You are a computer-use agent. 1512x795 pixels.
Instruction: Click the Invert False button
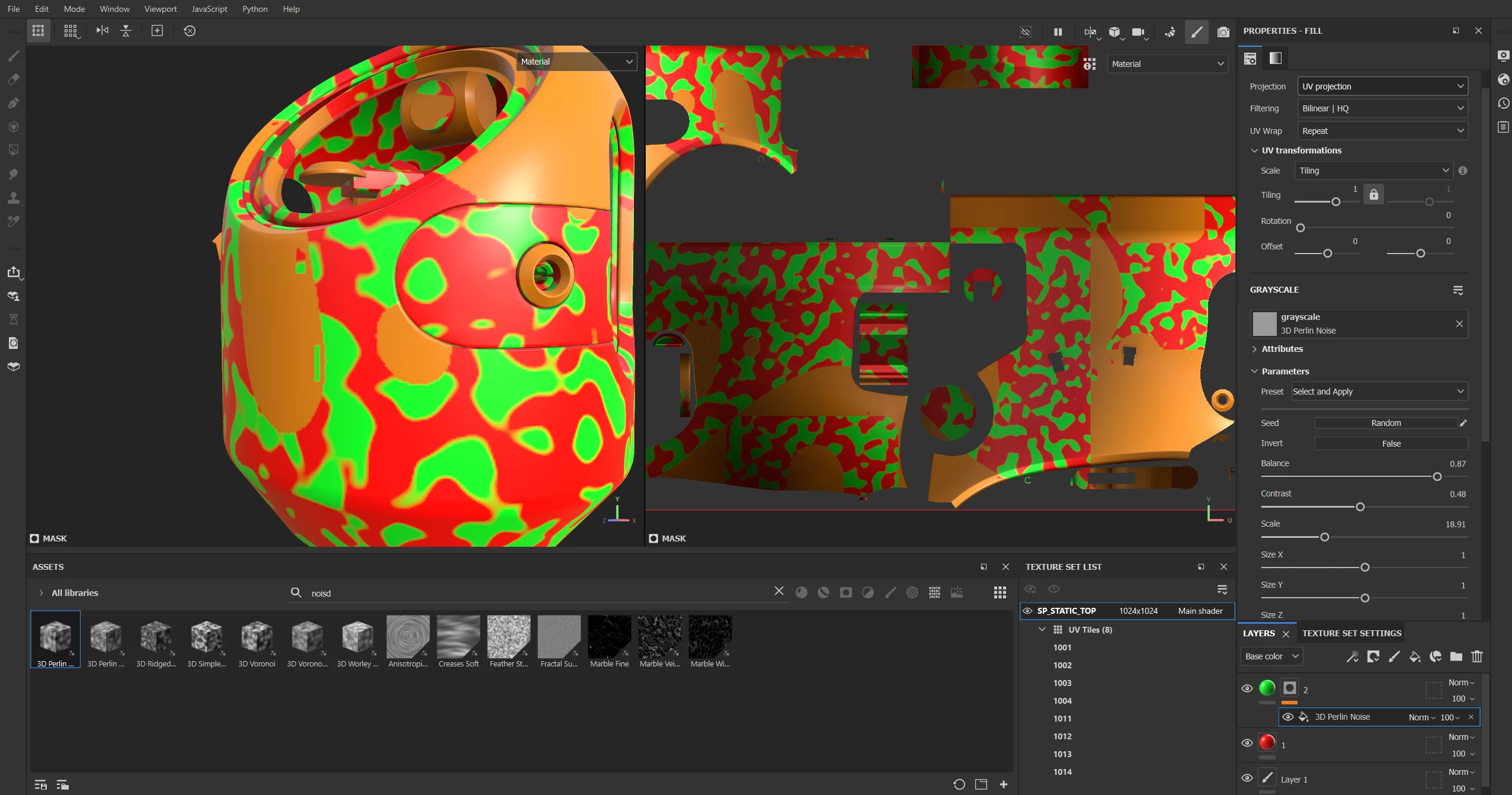tap(1391, 444)
